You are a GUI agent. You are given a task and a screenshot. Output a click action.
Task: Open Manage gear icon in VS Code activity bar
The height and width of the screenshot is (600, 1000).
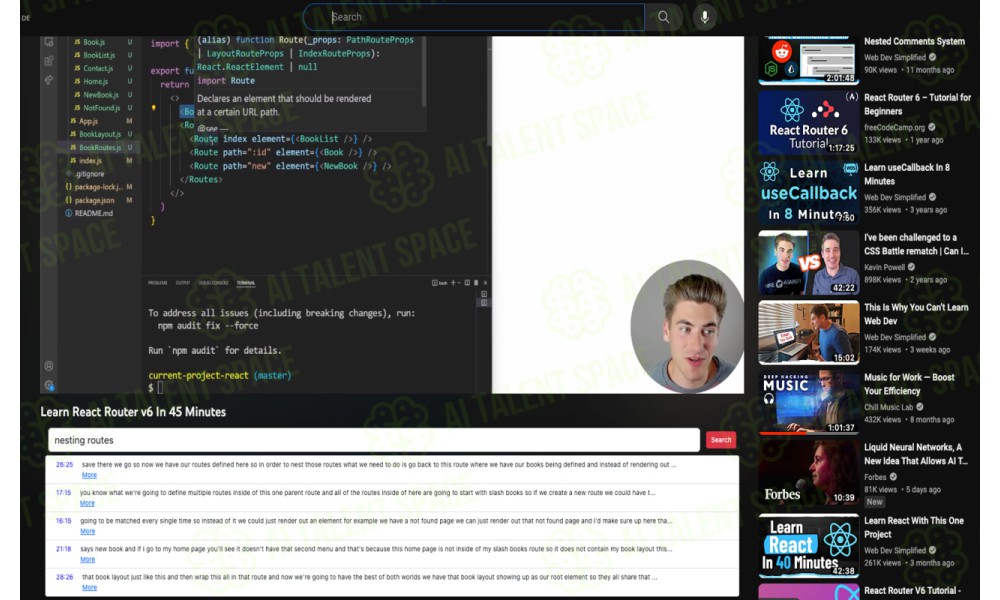click(x=49, y=385)
